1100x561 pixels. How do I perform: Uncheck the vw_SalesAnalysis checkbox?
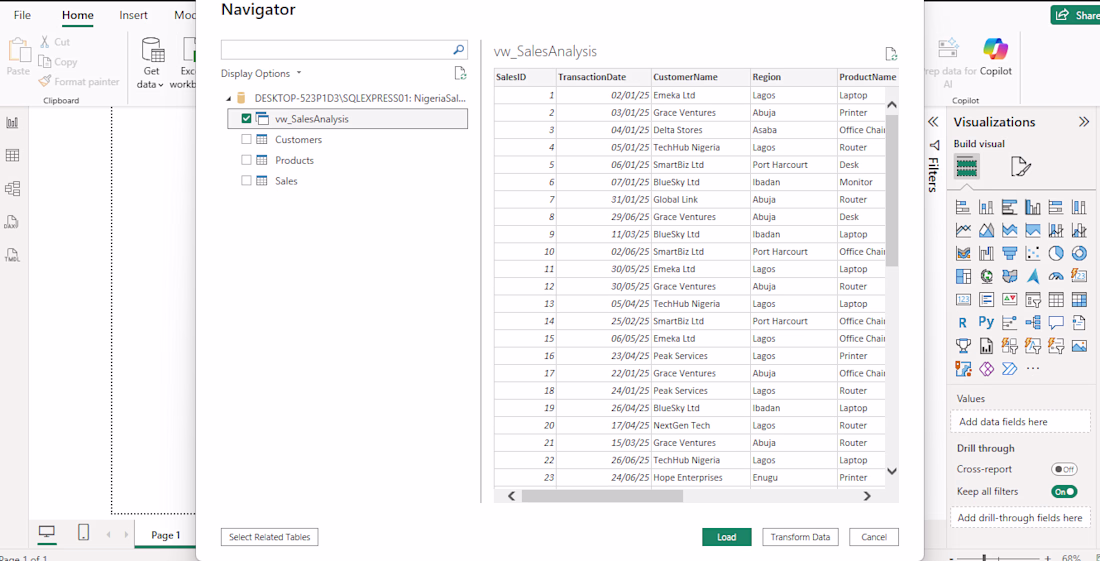246,119
